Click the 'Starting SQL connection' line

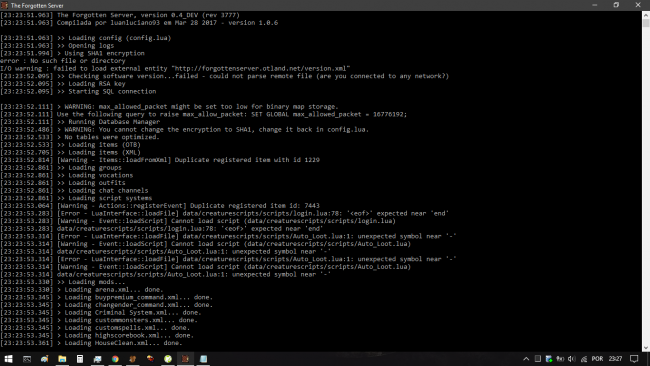(x=78, y=91)
